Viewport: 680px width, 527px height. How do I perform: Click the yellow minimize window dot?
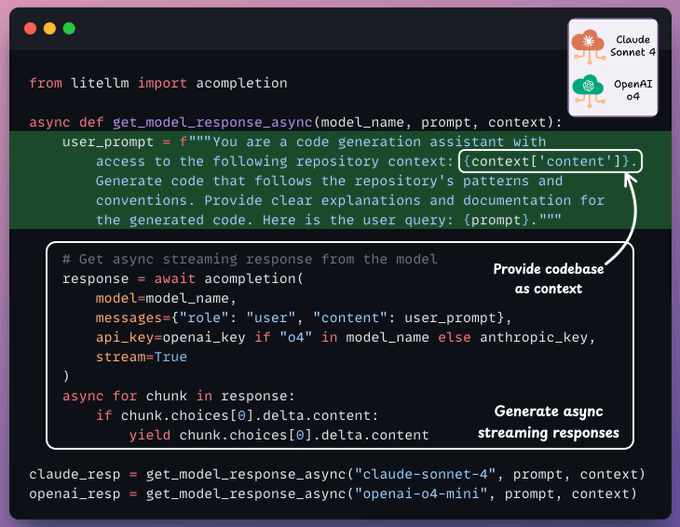[x=50, y=29]
